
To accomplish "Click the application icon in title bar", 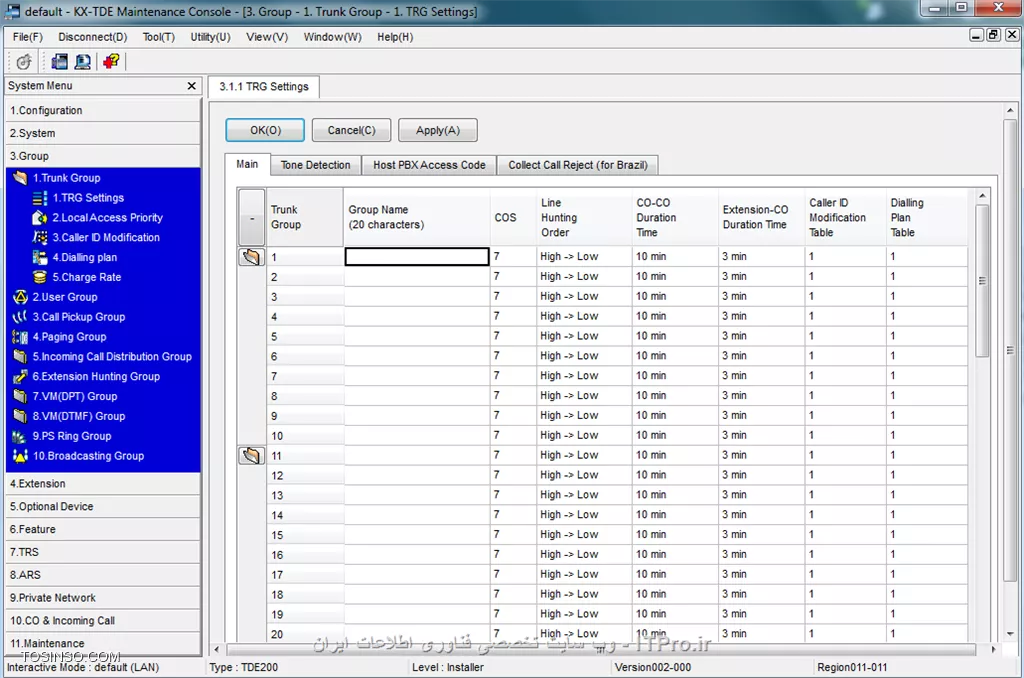I will (x=12, y=11).
